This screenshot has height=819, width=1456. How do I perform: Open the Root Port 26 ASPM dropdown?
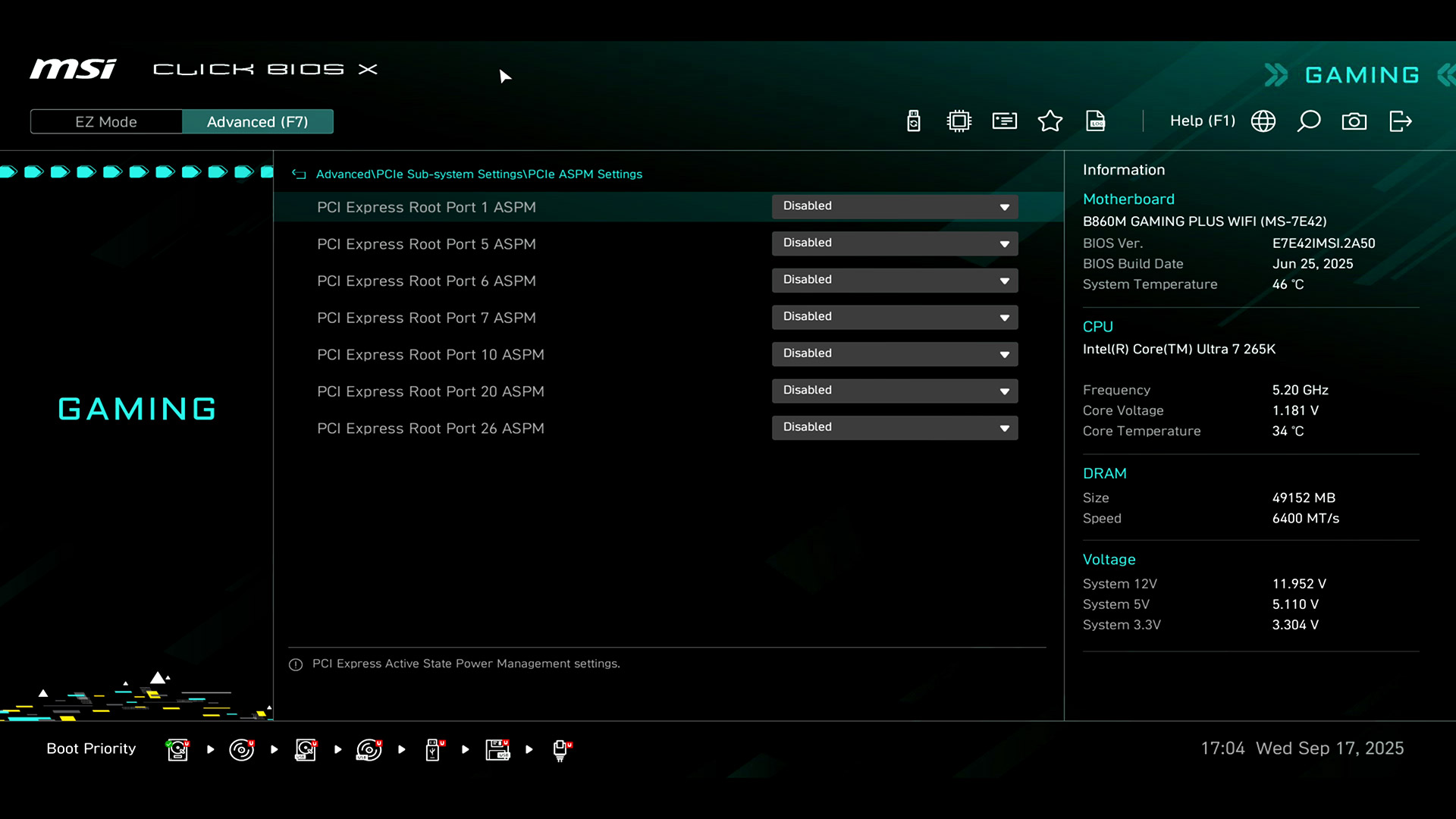(x=895, y=428)
